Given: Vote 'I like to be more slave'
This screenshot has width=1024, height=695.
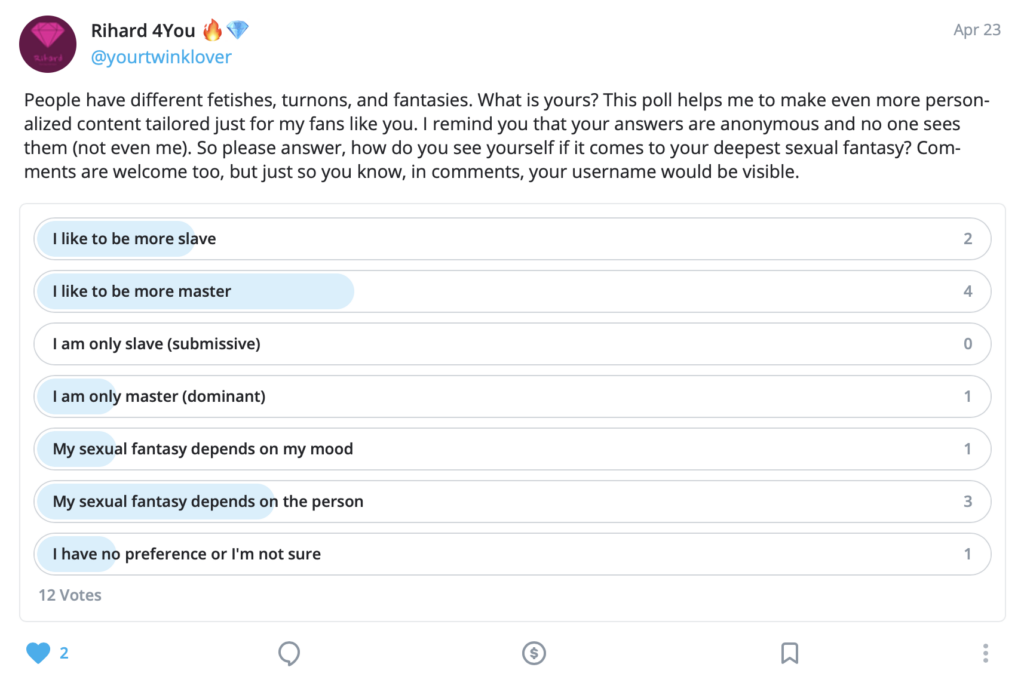Looking at the screenshot, I should tap(512, 239).
